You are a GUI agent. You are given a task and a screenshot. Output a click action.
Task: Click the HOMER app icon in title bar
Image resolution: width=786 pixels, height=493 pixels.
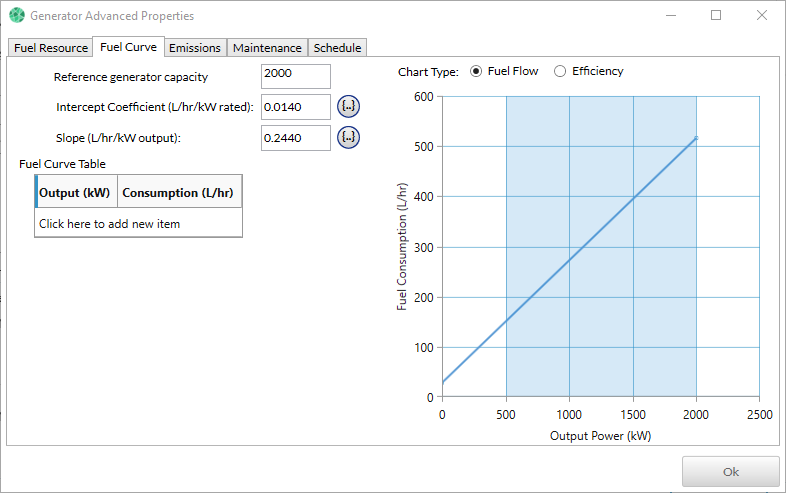[x=16, y=16]
